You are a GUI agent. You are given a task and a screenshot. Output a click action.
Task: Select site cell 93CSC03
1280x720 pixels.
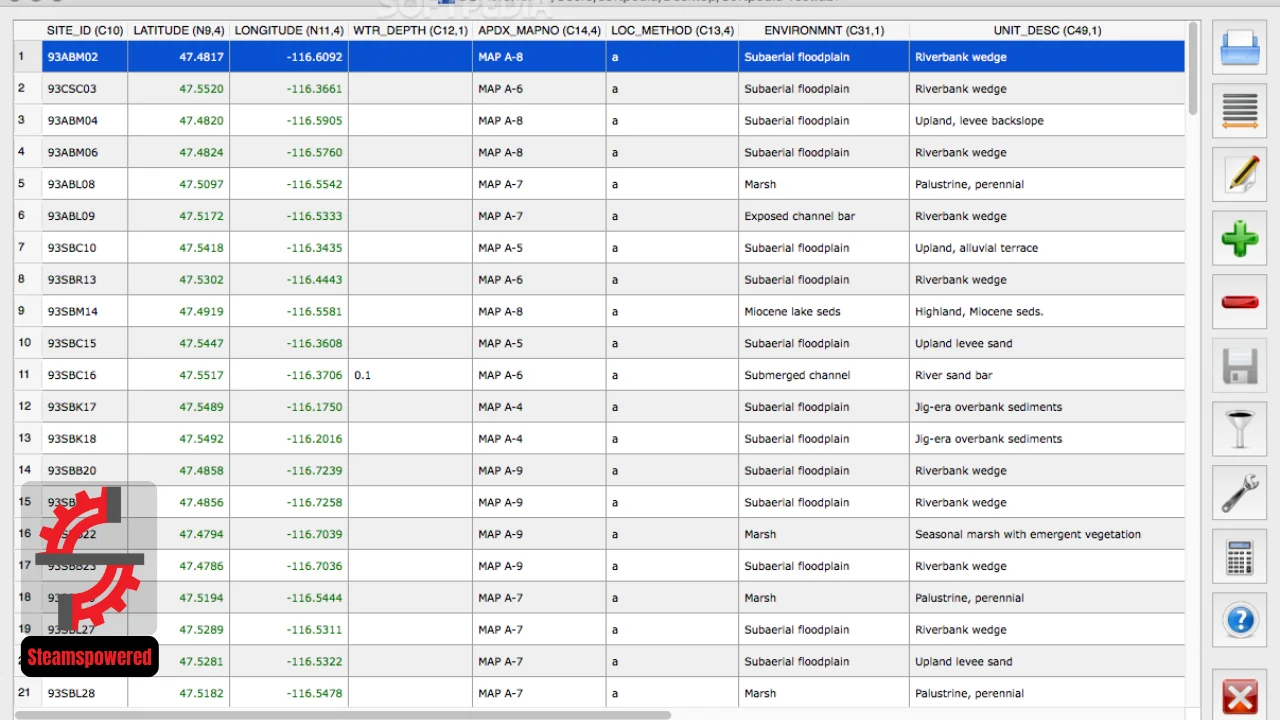pyautogui.click(x=85, y=89)
